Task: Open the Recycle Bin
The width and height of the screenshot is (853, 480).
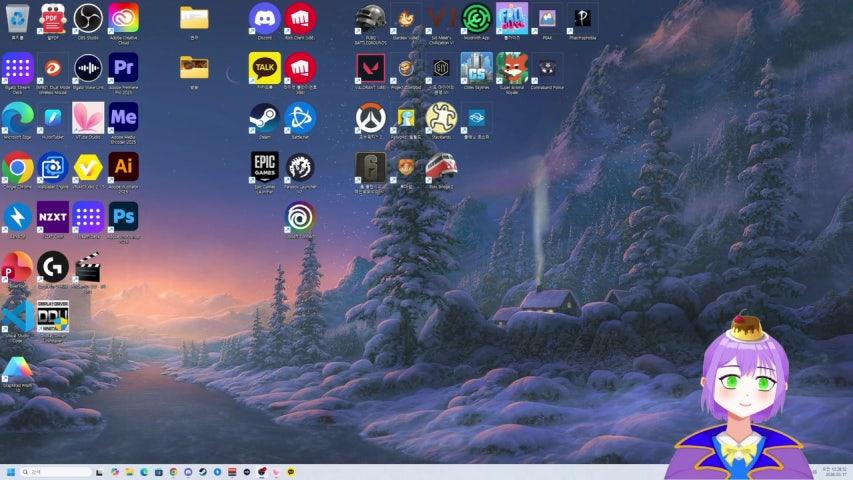Action: pos(17,18)
